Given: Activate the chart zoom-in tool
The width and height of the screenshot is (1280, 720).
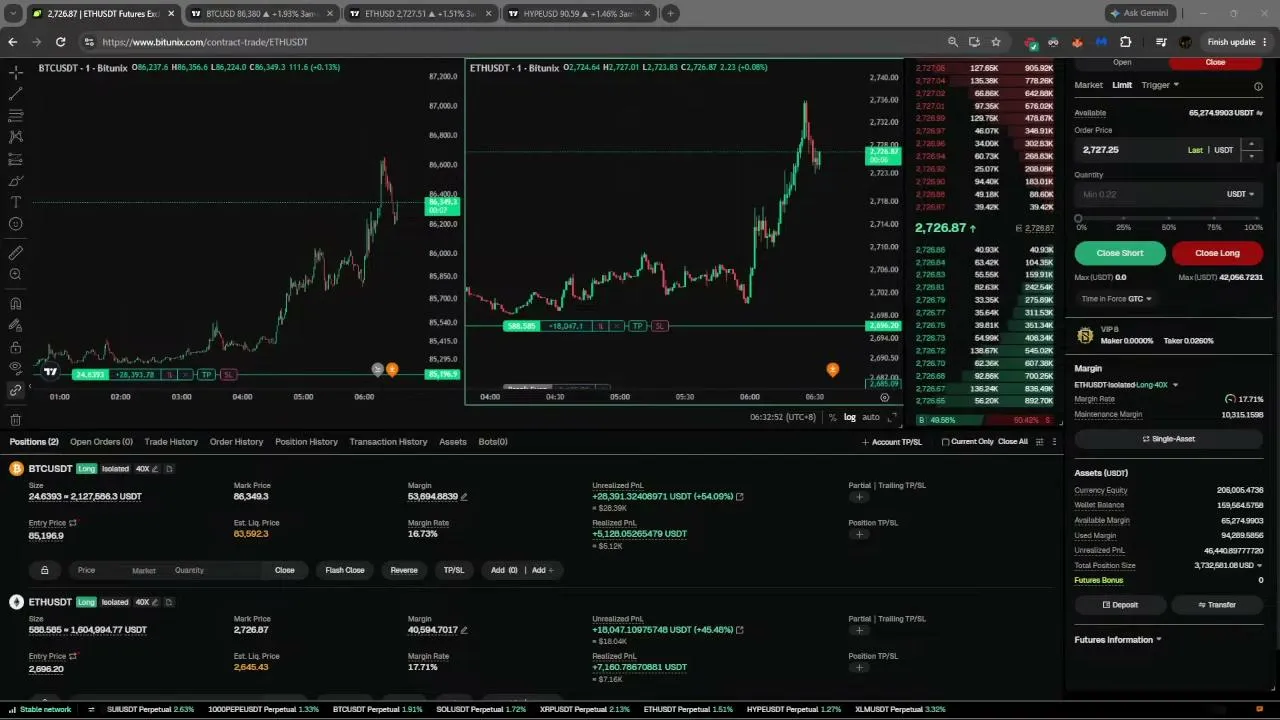Looking at the screenshot, I should click(16, 275).
